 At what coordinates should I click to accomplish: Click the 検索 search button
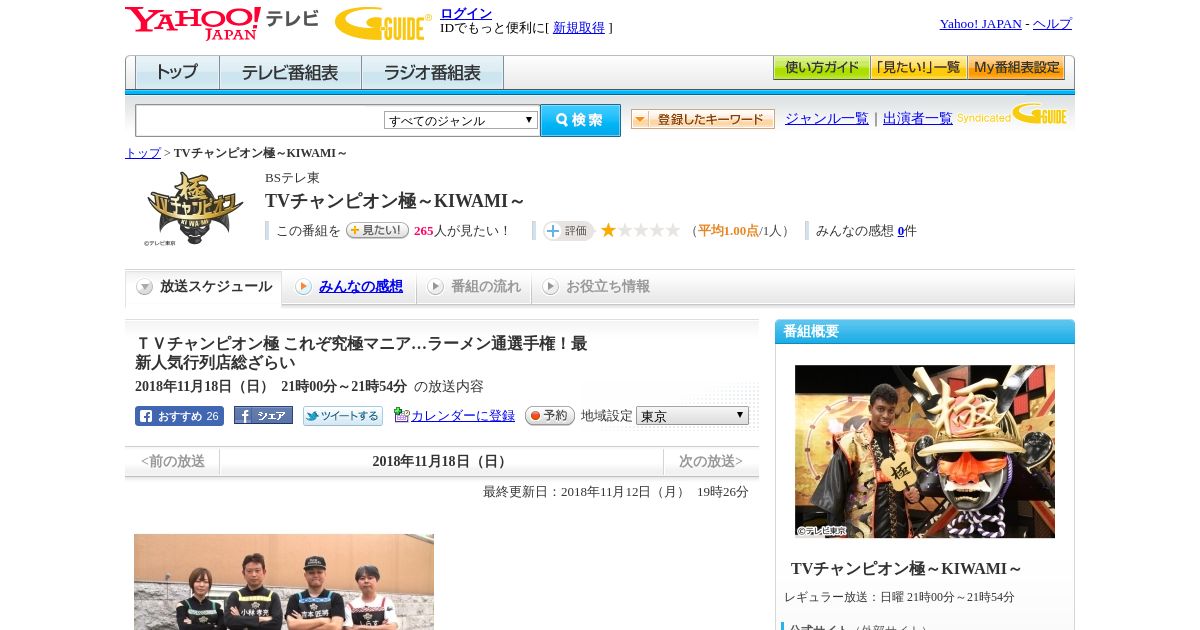(580, 120)
